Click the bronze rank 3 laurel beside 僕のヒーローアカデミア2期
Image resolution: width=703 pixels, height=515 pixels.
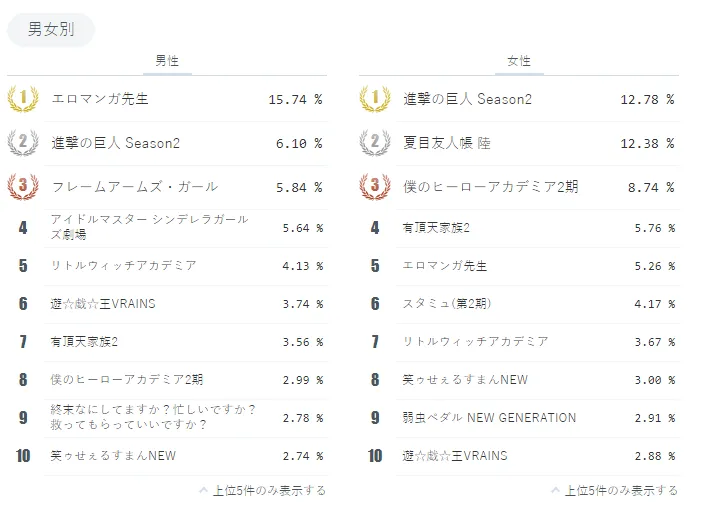point(375,186)
